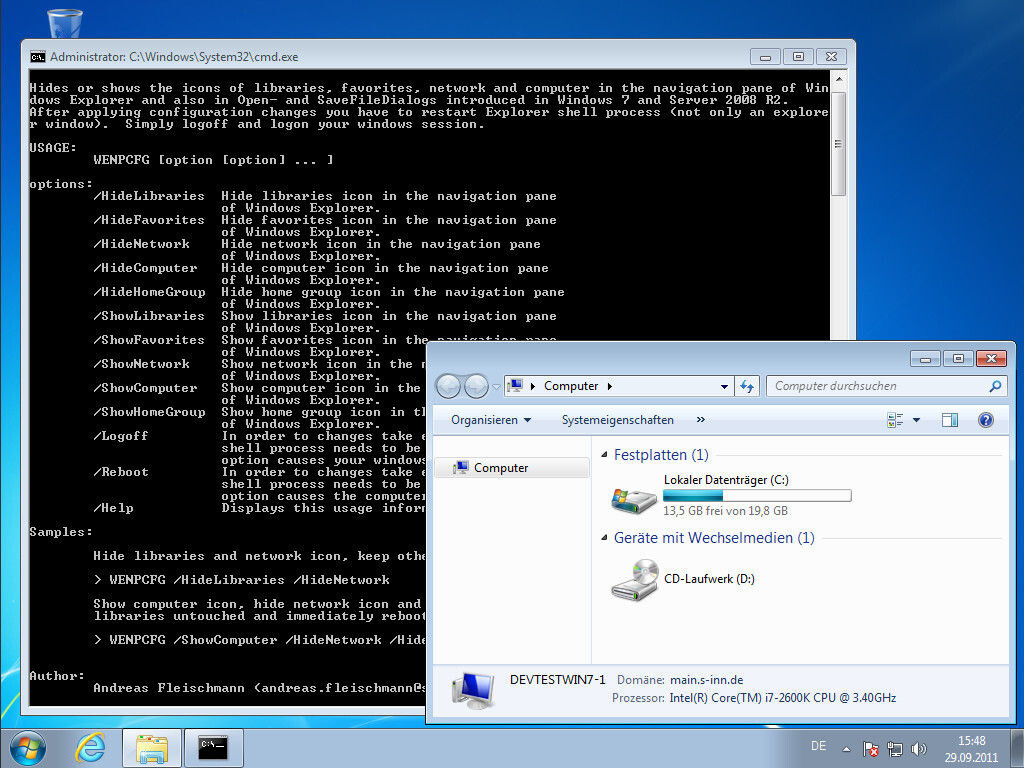Click the magnifier search icon in Explorer
Screen dimensions: 1024x768
point(995,386)
